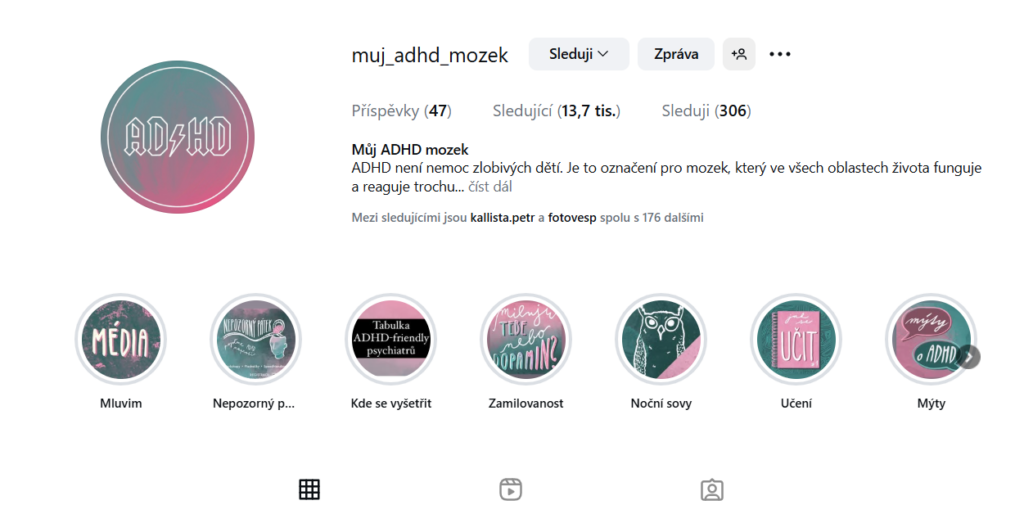The height and width of the screenshot is (505, 1024).
Task: Switch to the posts grid view tab
Action: (309, 489)
